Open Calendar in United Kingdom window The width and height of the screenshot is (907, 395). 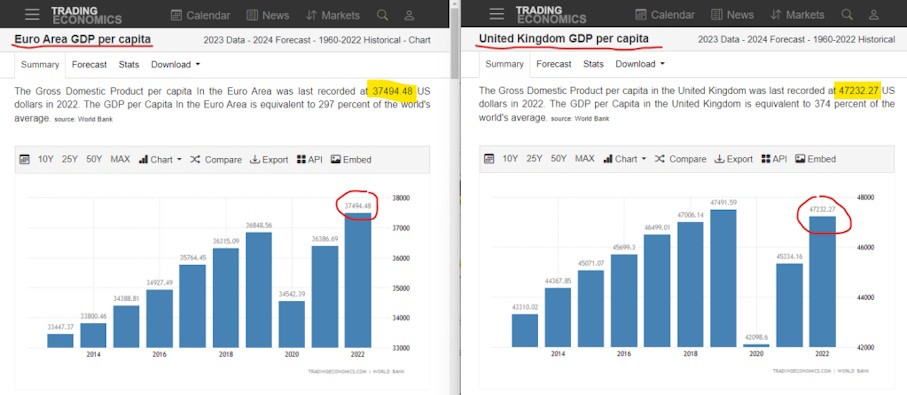click(x=665, y=15)
